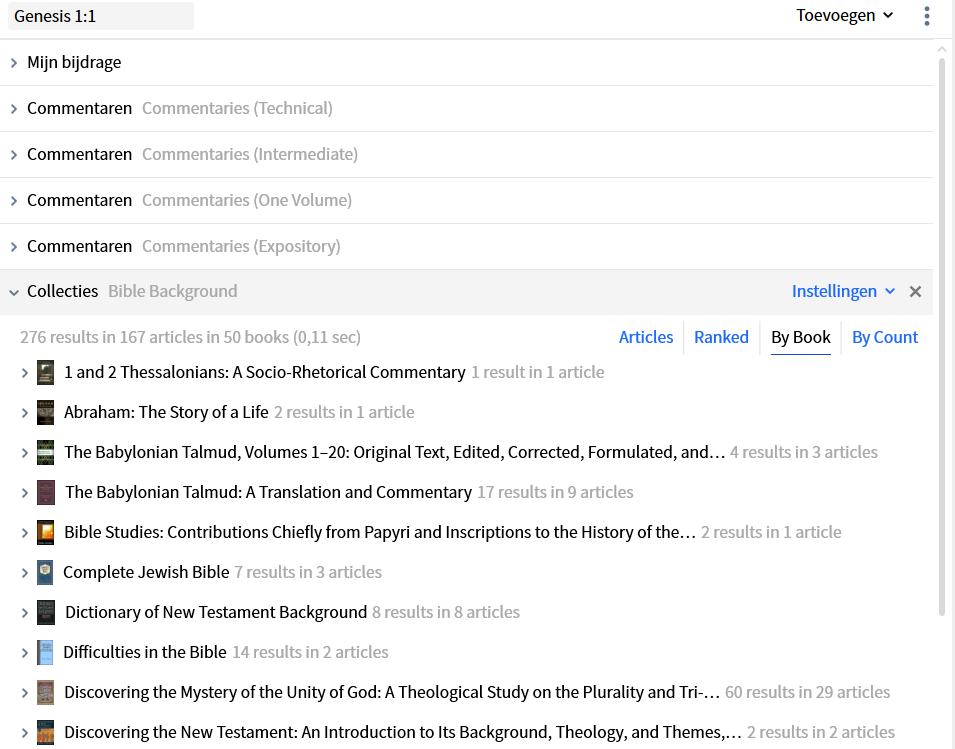Click '14 results in 2 articles' text
Image resolution: width=955 pixels, height=749 pixels.
310,653
